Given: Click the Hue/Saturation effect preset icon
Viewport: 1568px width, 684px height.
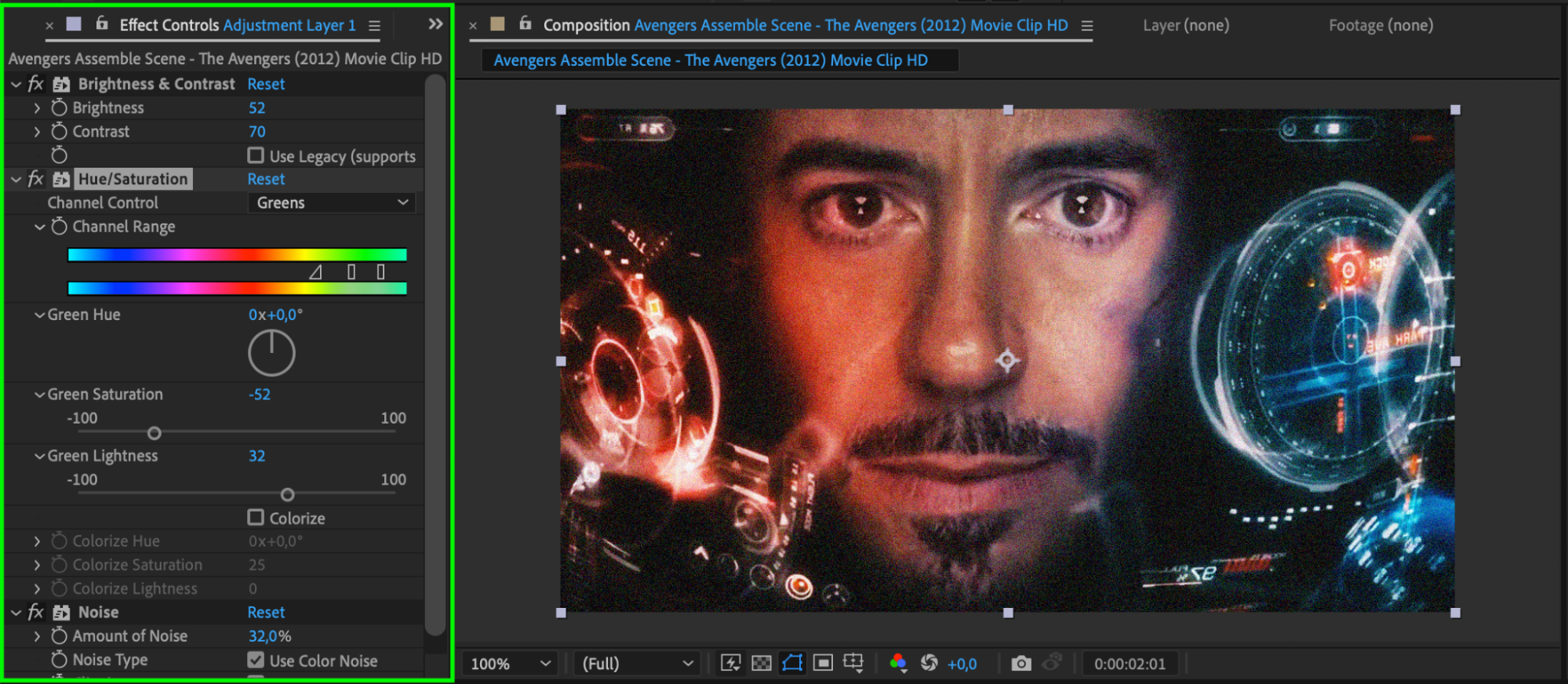Looking at the screenshot, I should tap(61, 179).
